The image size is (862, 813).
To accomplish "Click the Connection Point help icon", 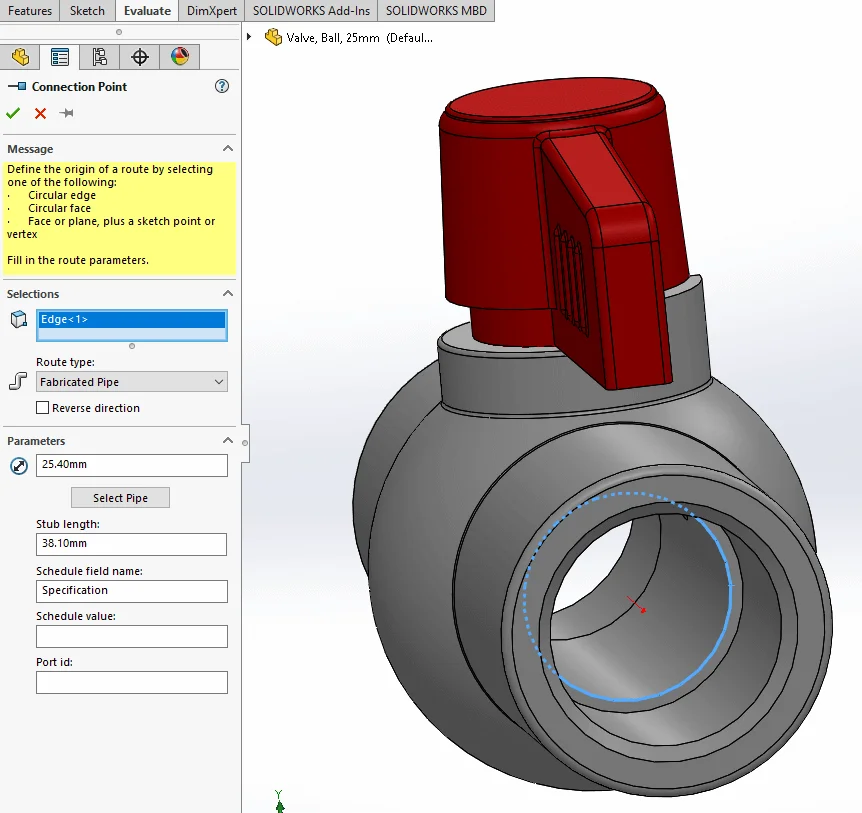I will click(x=222, y=87).
